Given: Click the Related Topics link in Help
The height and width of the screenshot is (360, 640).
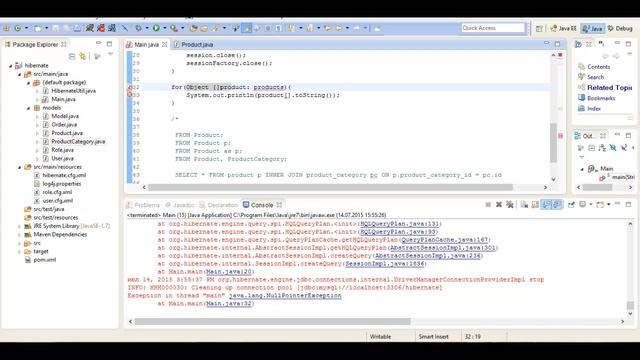Looking at the screenshot, I should 609,87.
